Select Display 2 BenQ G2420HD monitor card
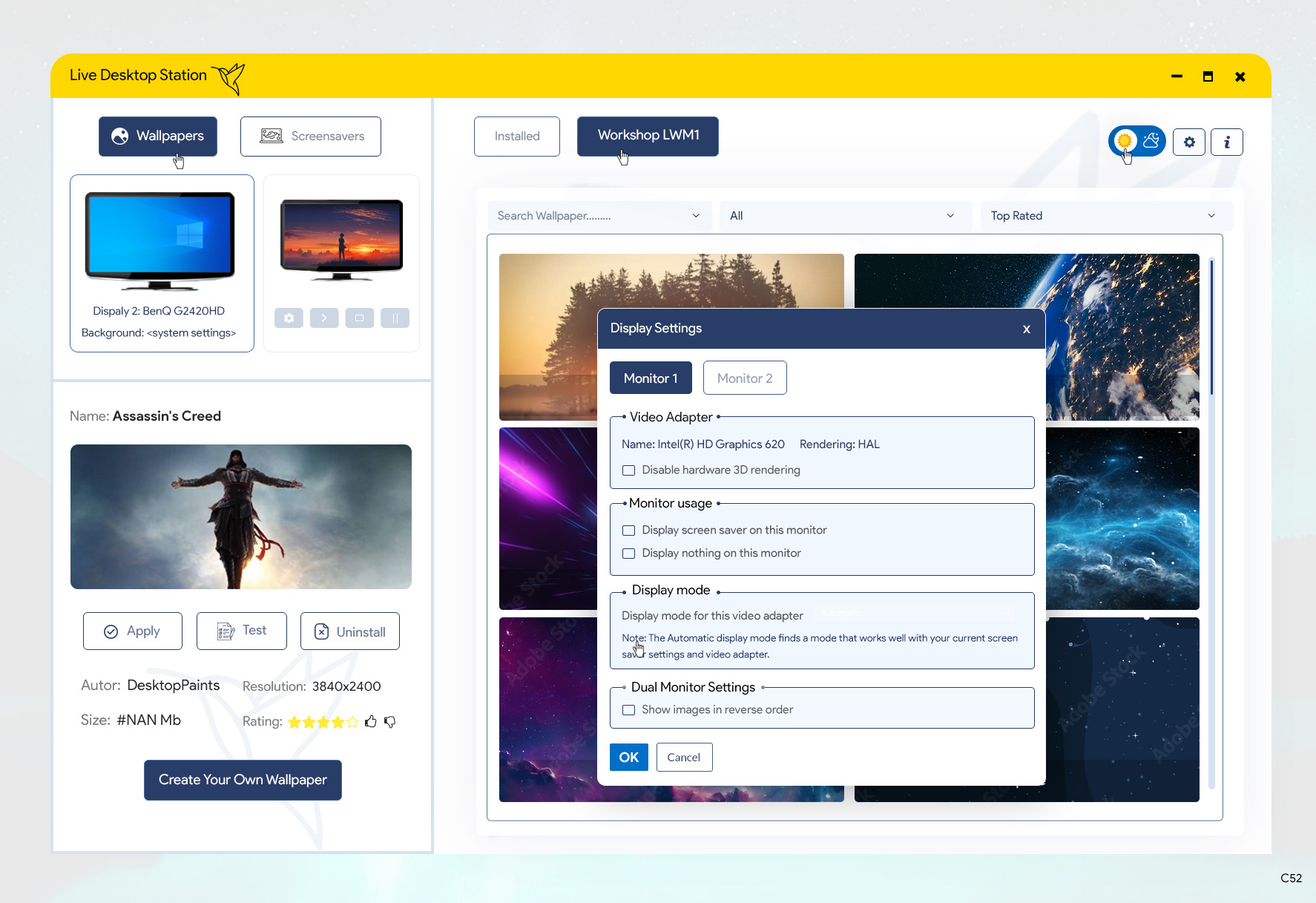Image resolution: width=1316 pixels, height=903 pixels. pyautogui.click(x=162, y=263)
